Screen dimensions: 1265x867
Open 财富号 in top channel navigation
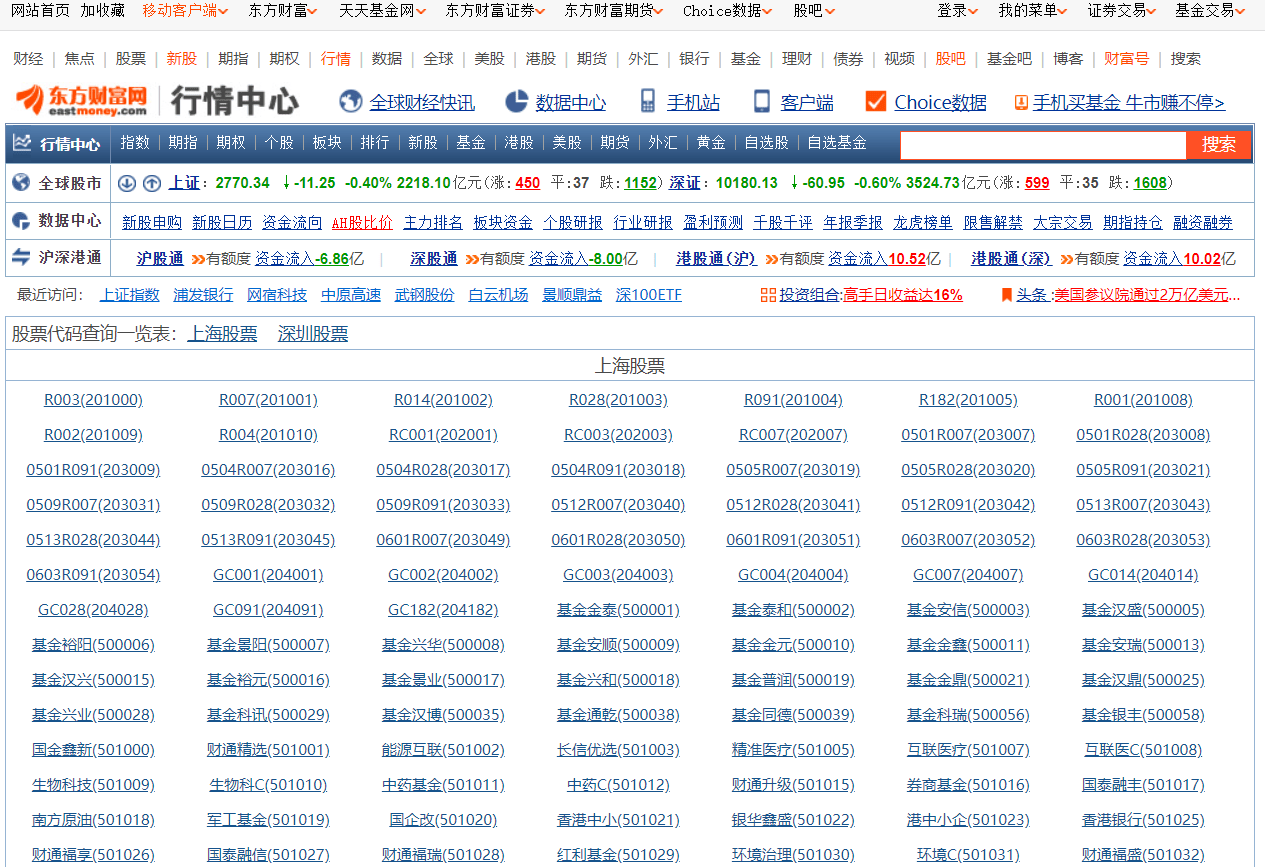pyautogui.click(x=1127, y=59)
